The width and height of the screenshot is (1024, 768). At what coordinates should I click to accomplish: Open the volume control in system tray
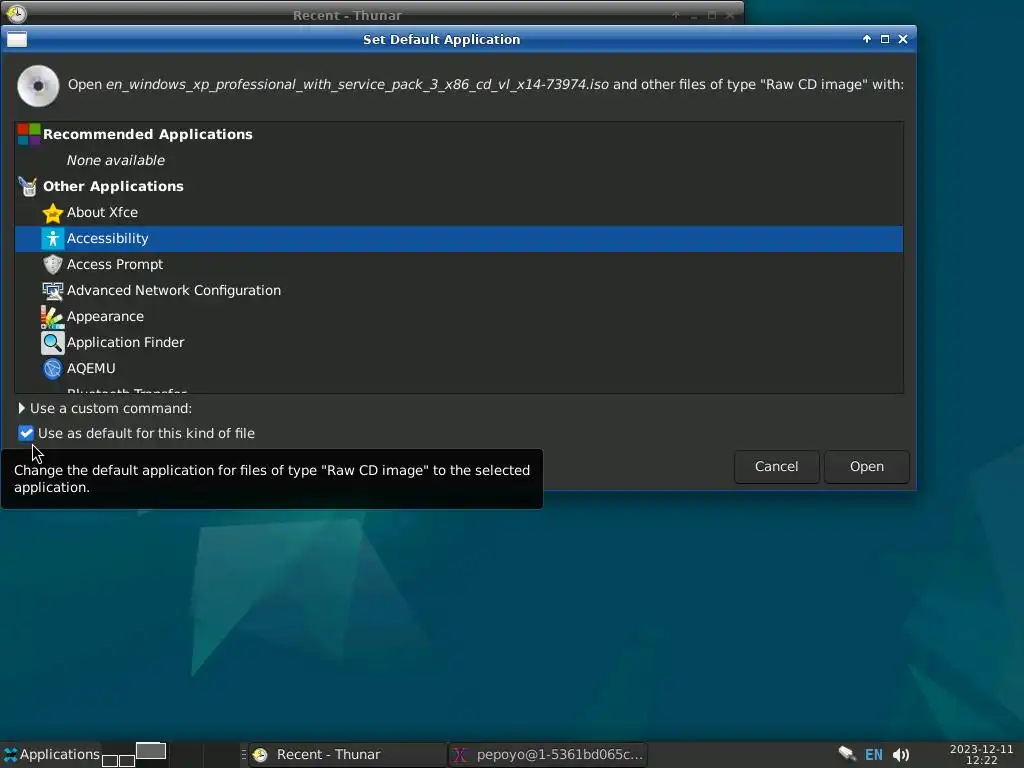(x=901, y=755)
